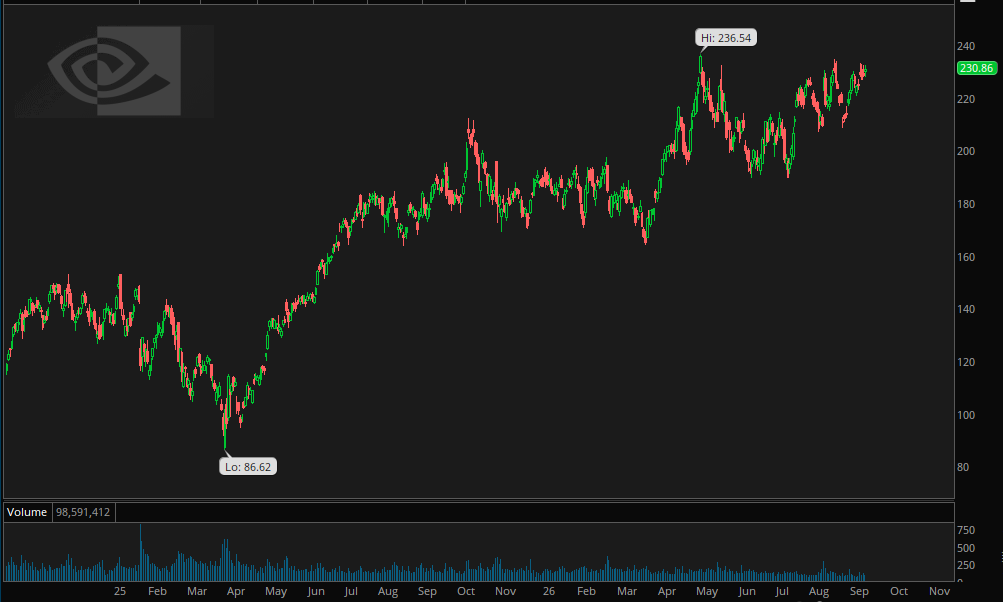Screen dimensions: 1003x602
Task: Click the 250 volume axis label
Action: [966, 566]
